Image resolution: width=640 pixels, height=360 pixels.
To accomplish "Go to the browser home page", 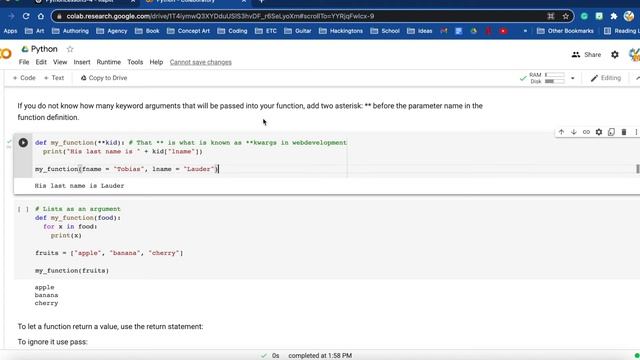I will (40, 16).
